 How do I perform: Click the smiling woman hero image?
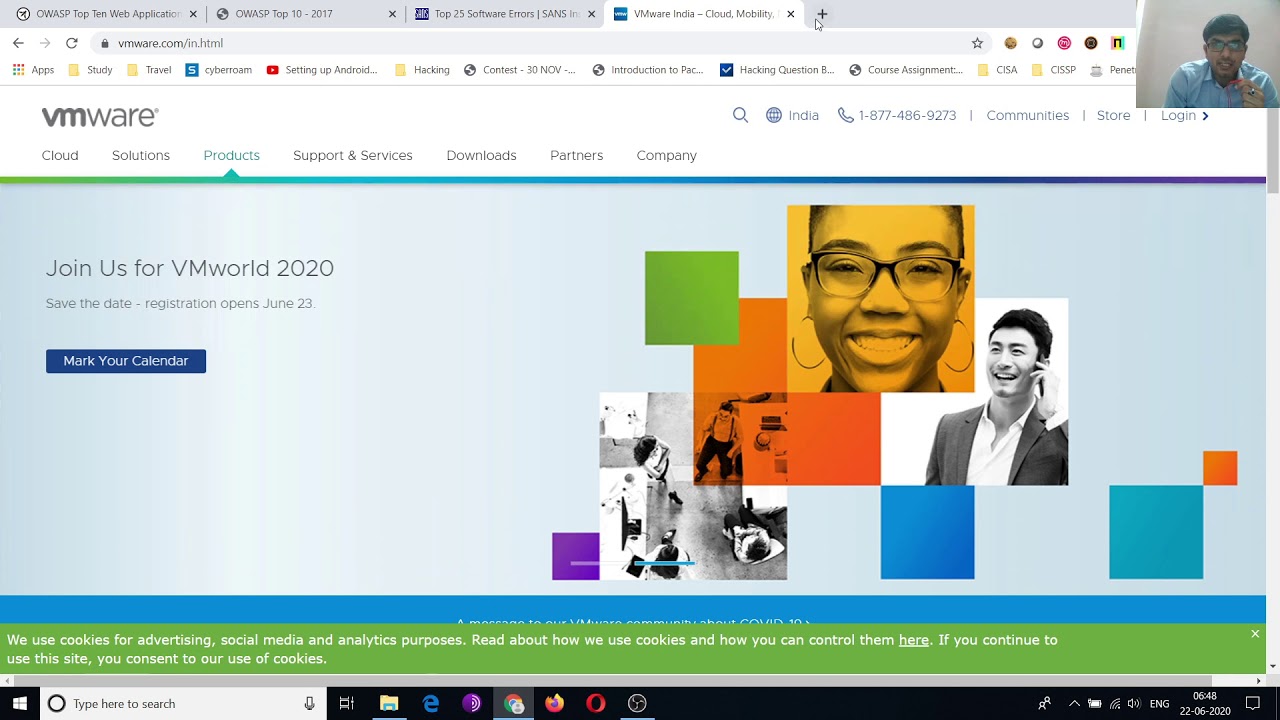pos(880,299)
